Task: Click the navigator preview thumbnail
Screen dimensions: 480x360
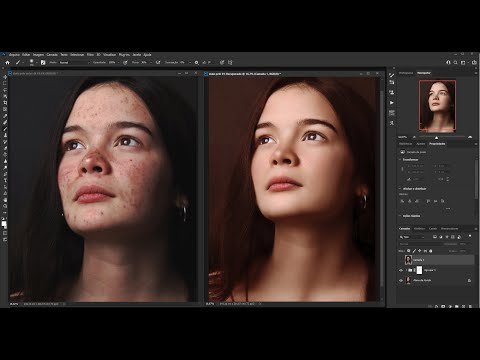Action: click(437, 105)
